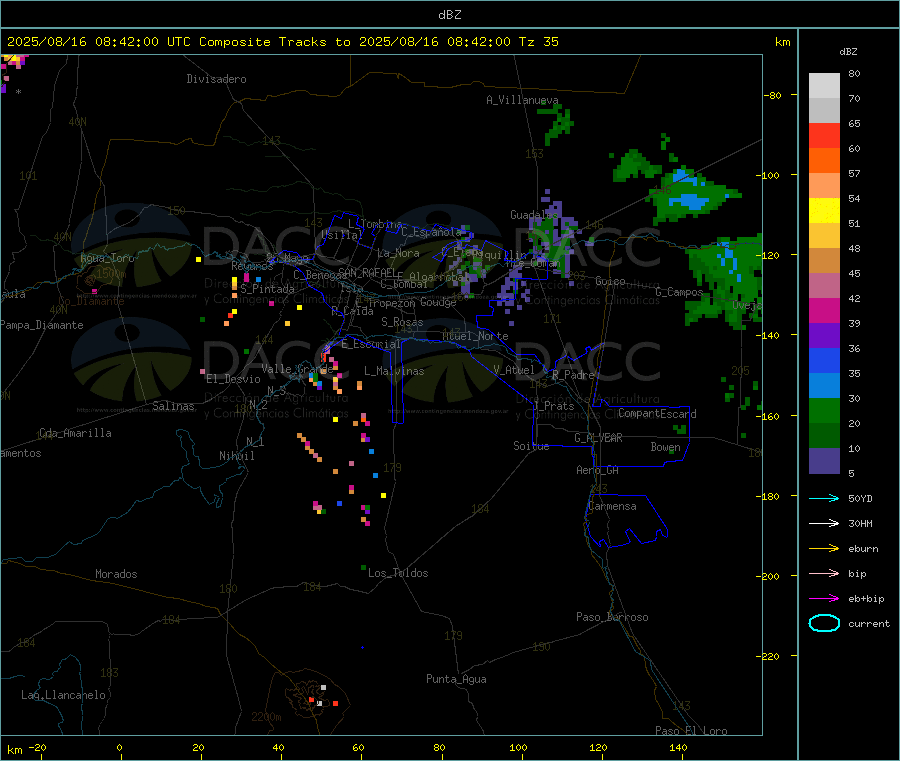
Task: Click the yellow eburn arrow in legend
Action: tap(824, 548)
